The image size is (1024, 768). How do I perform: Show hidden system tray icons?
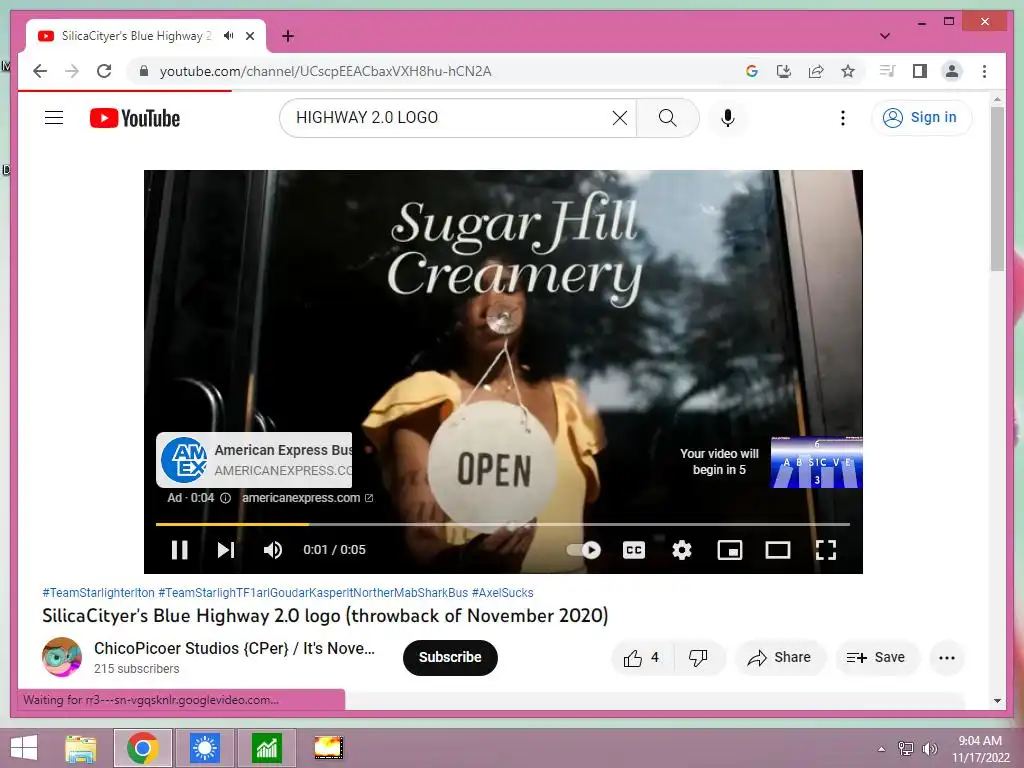point(881,749)
